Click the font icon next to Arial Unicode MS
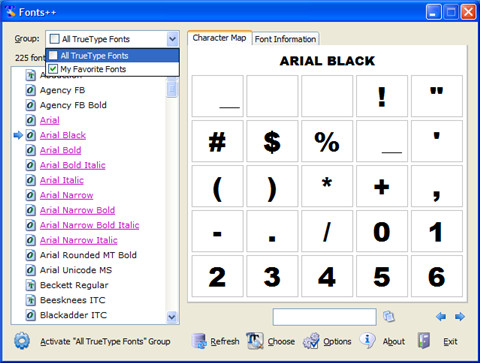This screenshot has height=363, width=480. coord(30,270)
